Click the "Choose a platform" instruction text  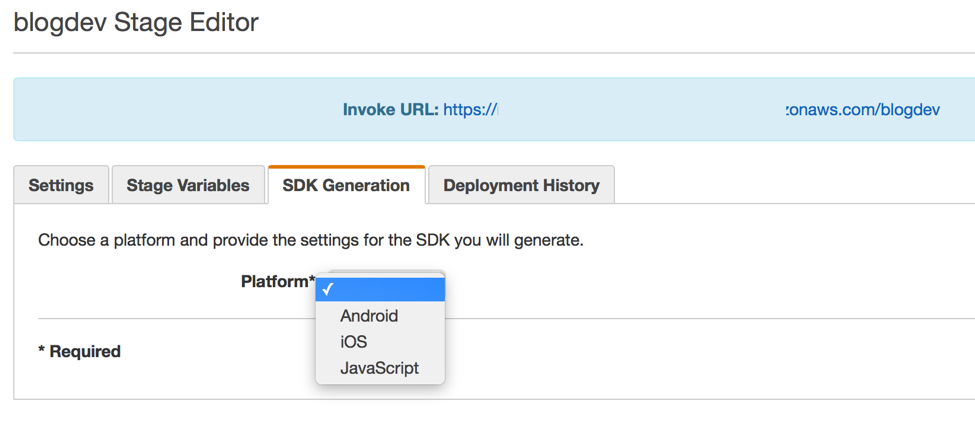pyautogui.click(x=310, y=240)
